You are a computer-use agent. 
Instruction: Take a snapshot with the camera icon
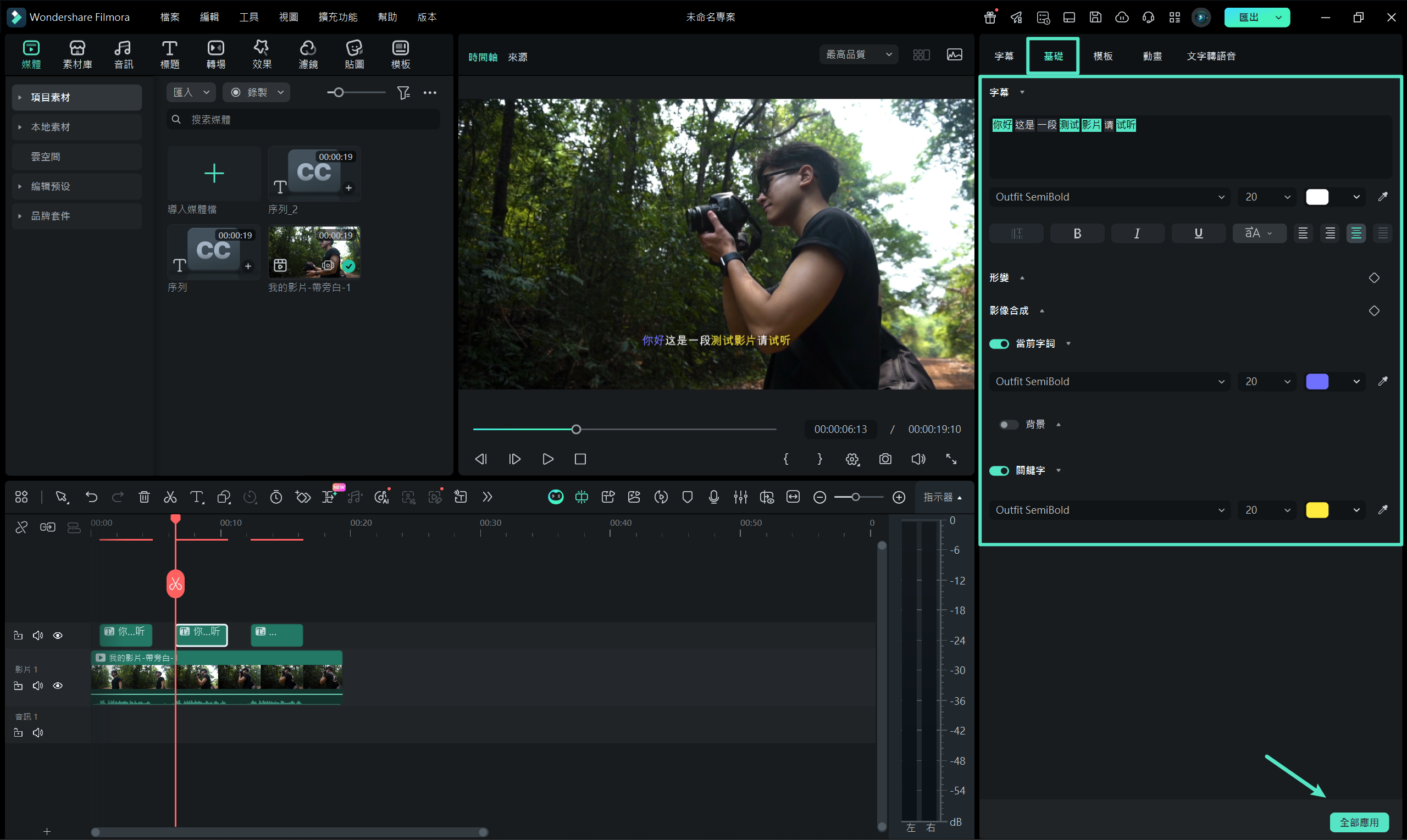coord(885,459)
